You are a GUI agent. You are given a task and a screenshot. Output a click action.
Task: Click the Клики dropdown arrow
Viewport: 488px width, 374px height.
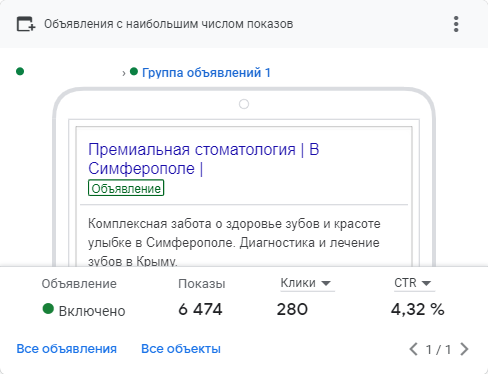326,283
